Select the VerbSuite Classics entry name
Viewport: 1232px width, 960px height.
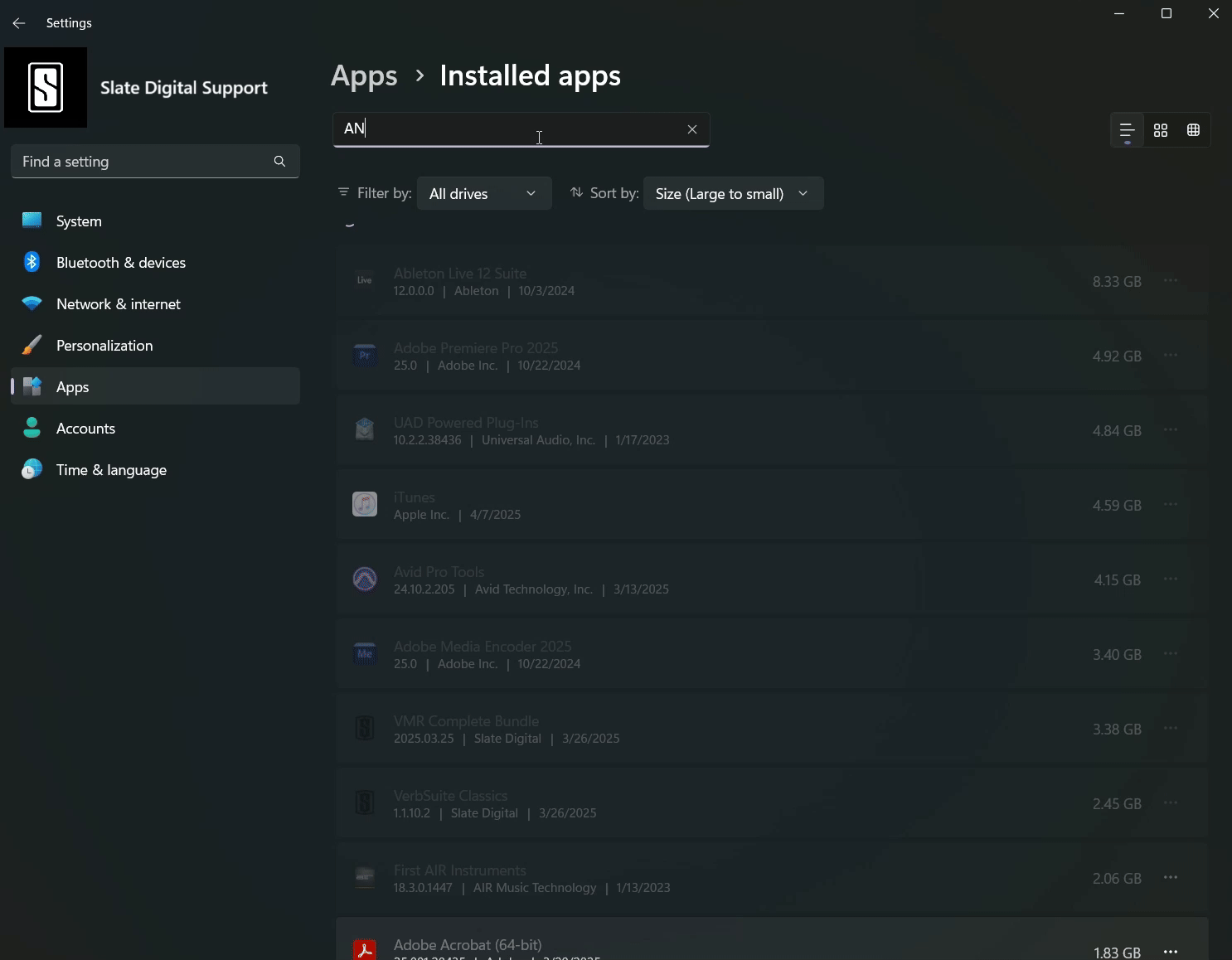(450, 795)
